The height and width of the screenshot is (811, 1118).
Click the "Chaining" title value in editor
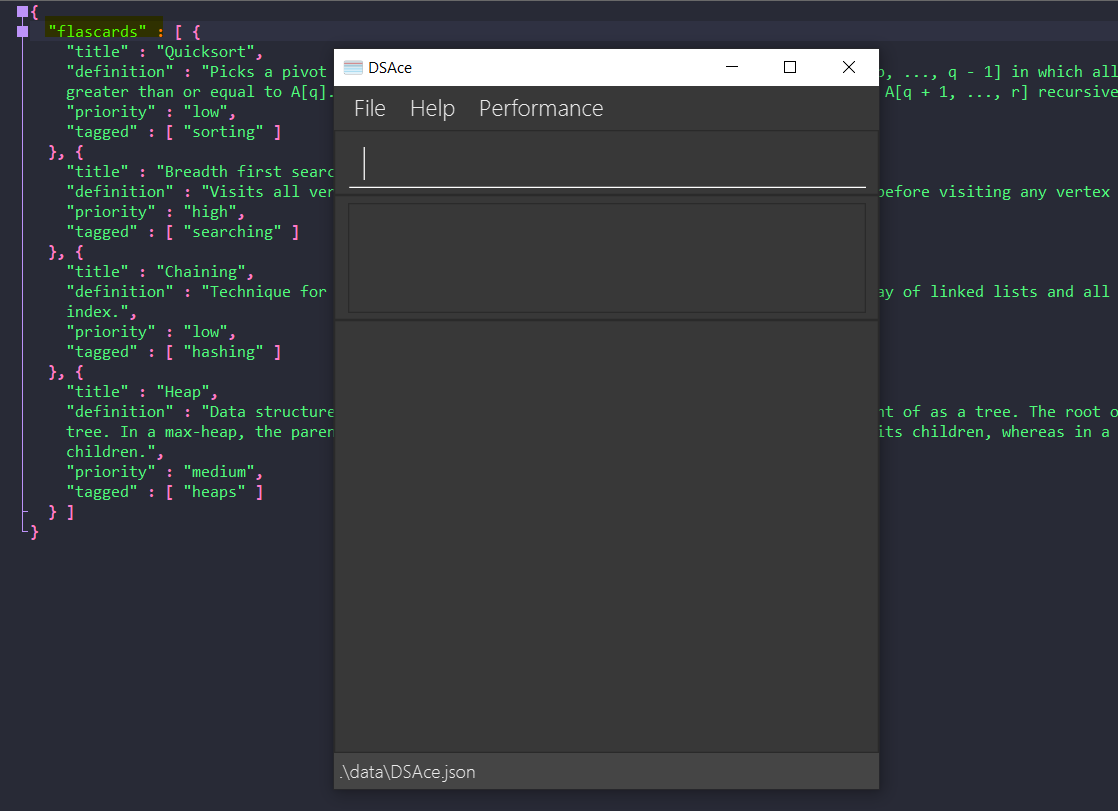(x=201, y=272)
